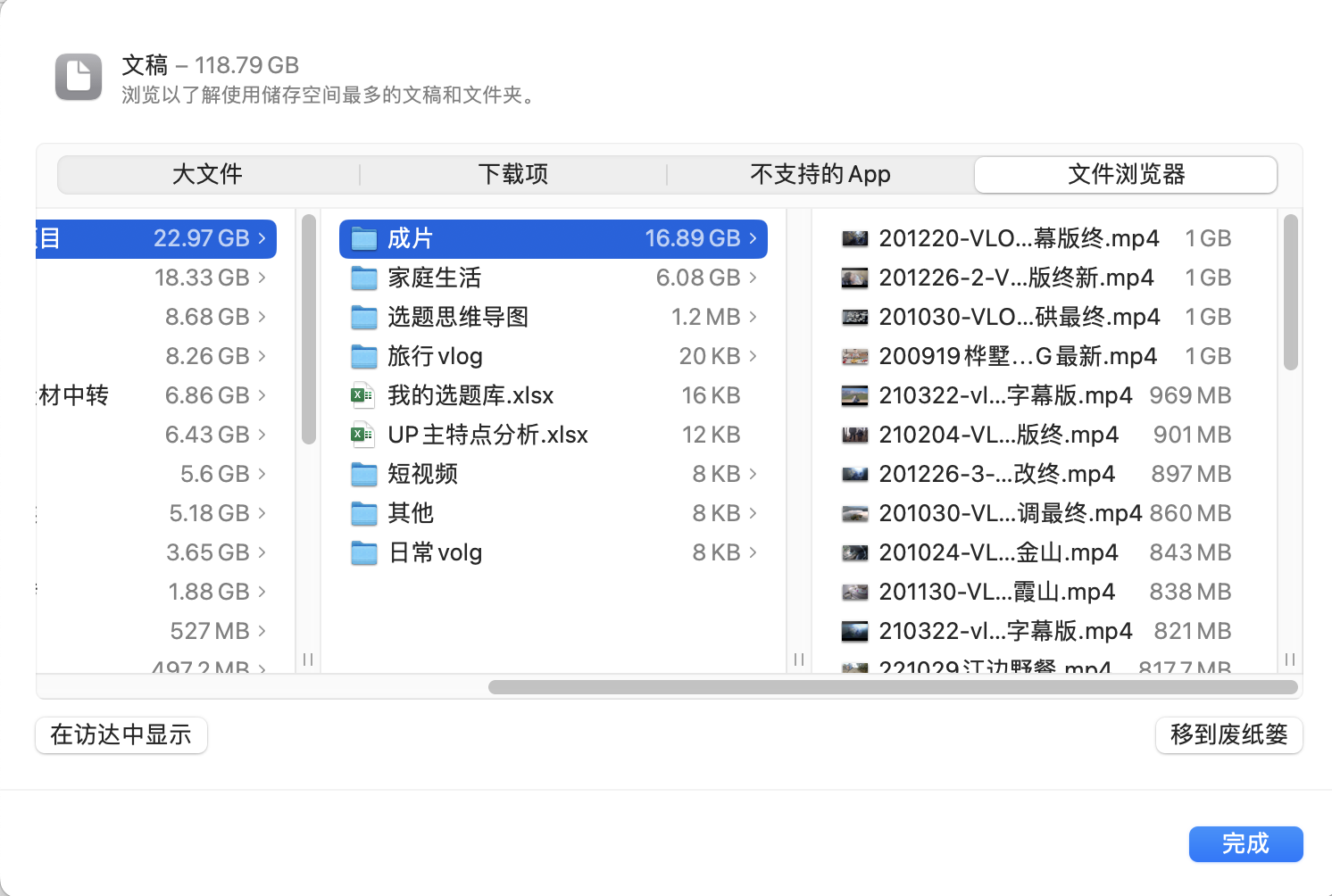The width and height of the screenshot is (1332, 896).
Task: Expand the 成片 folder chevron
Action: click(x=753, y=238)
